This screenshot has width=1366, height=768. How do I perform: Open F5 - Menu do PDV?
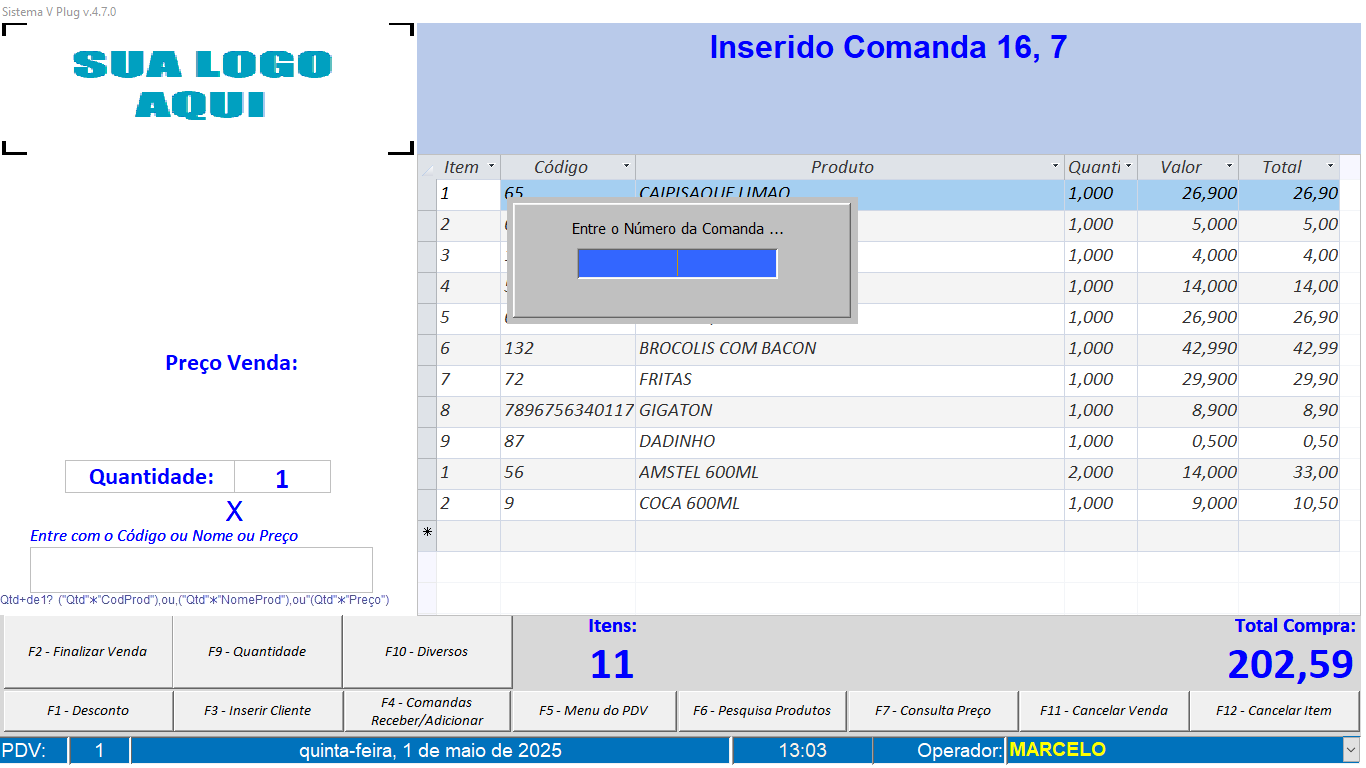tap(597, 711)
